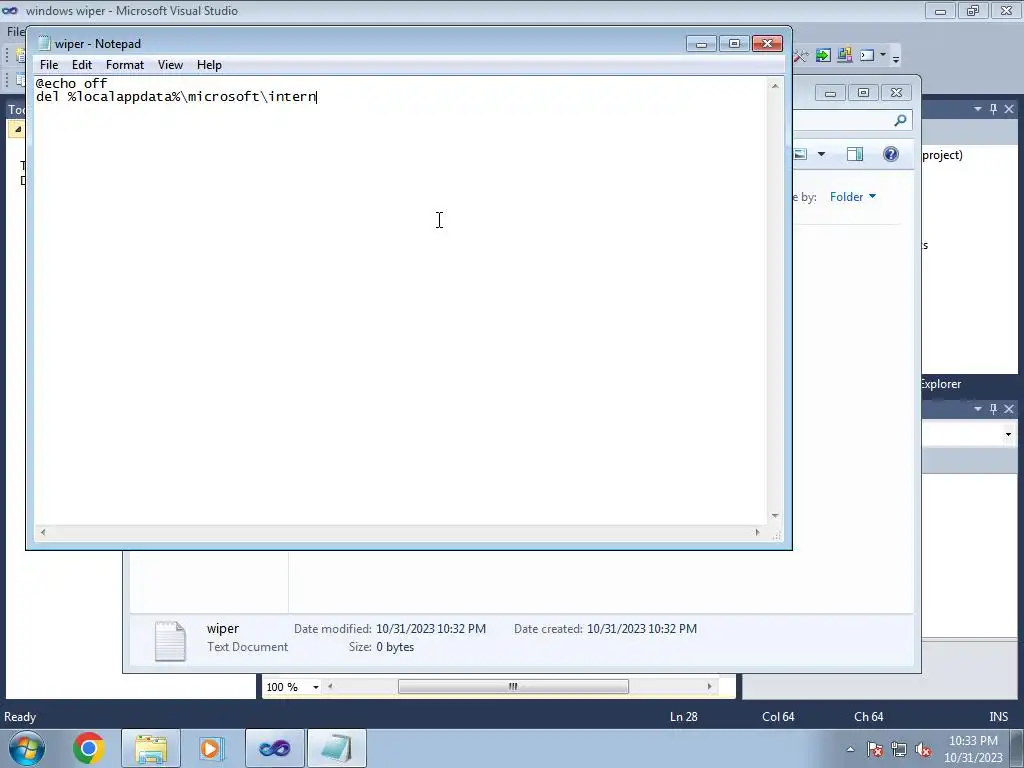Click the colored blocks toolbar icon in Visual Studio
The width and height of the screenshot is (1024, 768).
click(x=844, y=56)
